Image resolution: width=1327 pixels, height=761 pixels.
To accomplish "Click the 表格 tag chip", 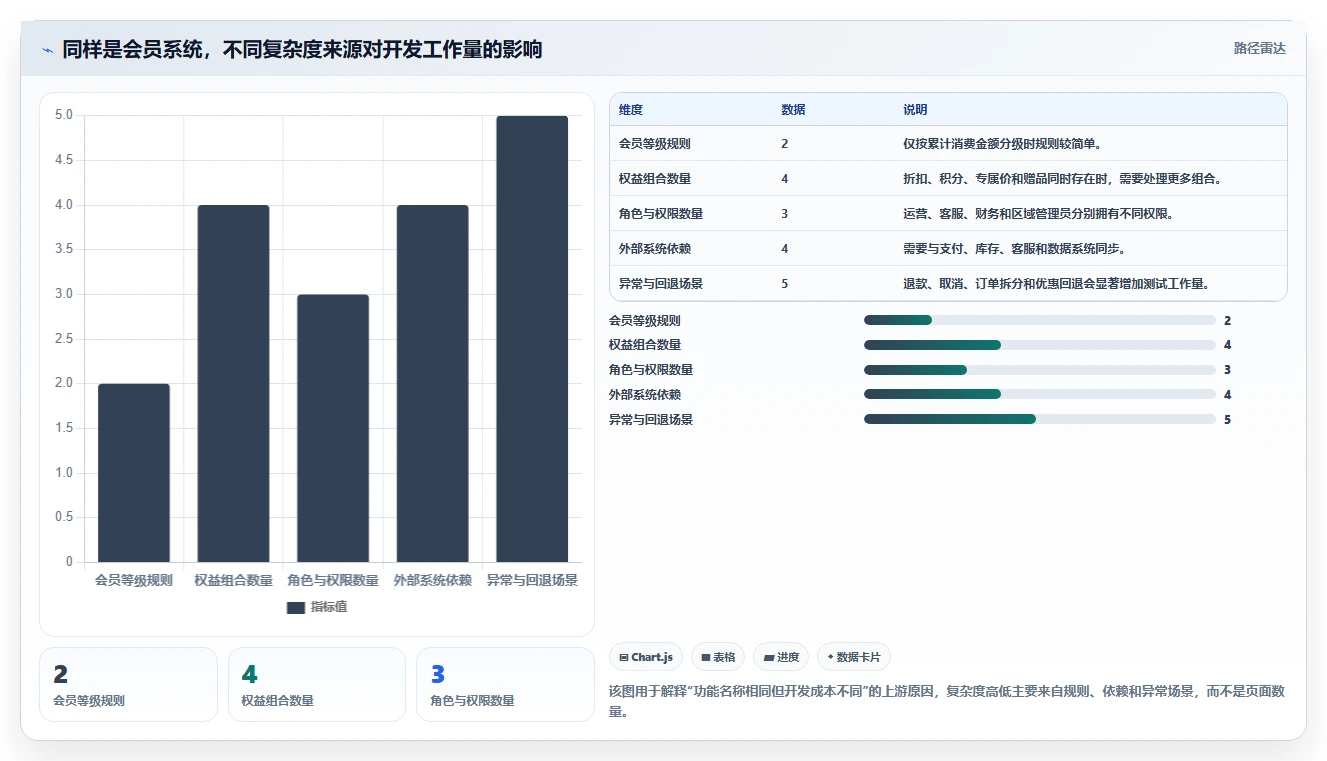I will click(x=718, y=657).
